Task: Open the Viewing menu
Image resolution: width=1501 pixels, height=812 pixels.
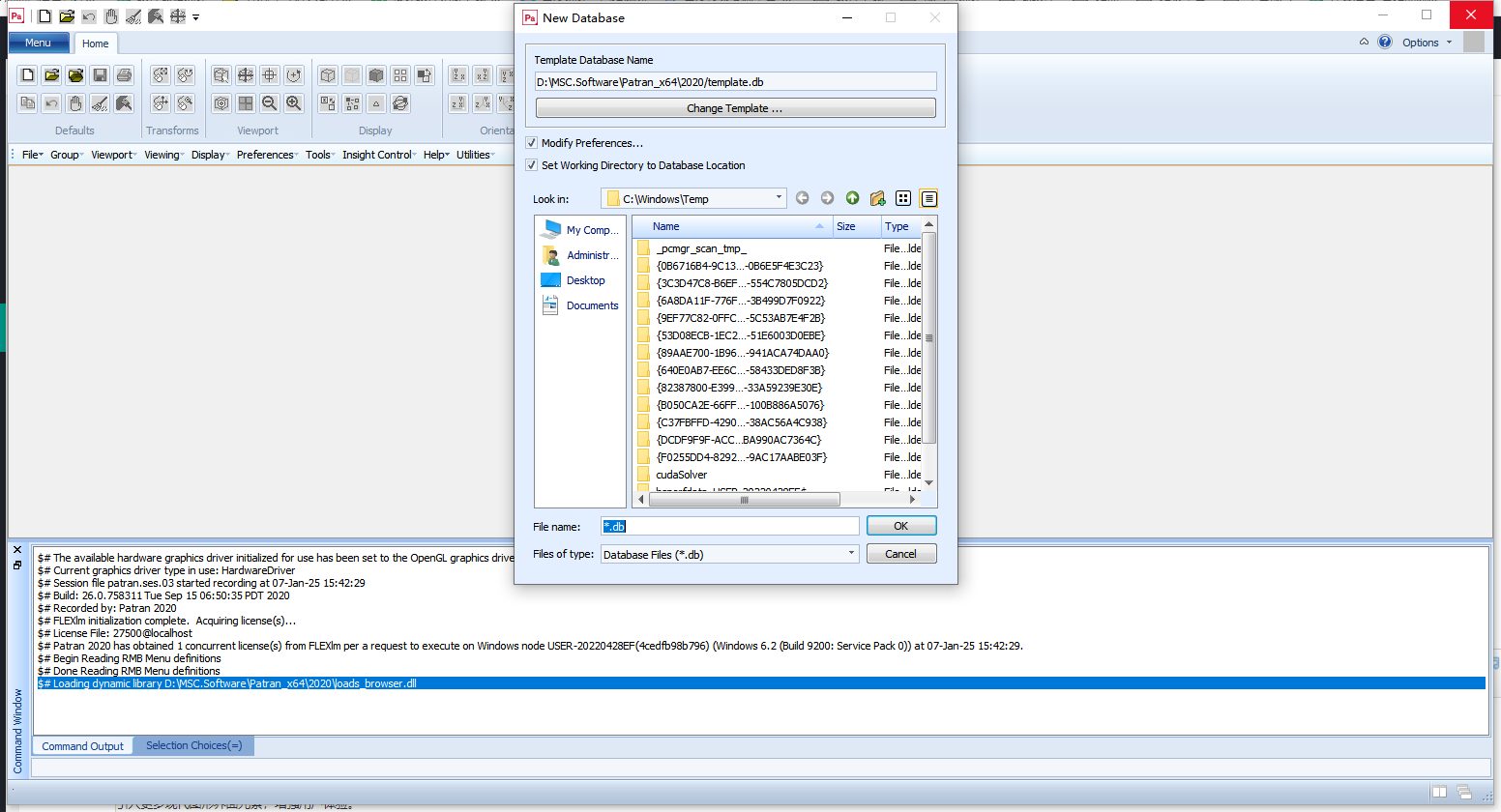Action: click(x=163, y=155)
